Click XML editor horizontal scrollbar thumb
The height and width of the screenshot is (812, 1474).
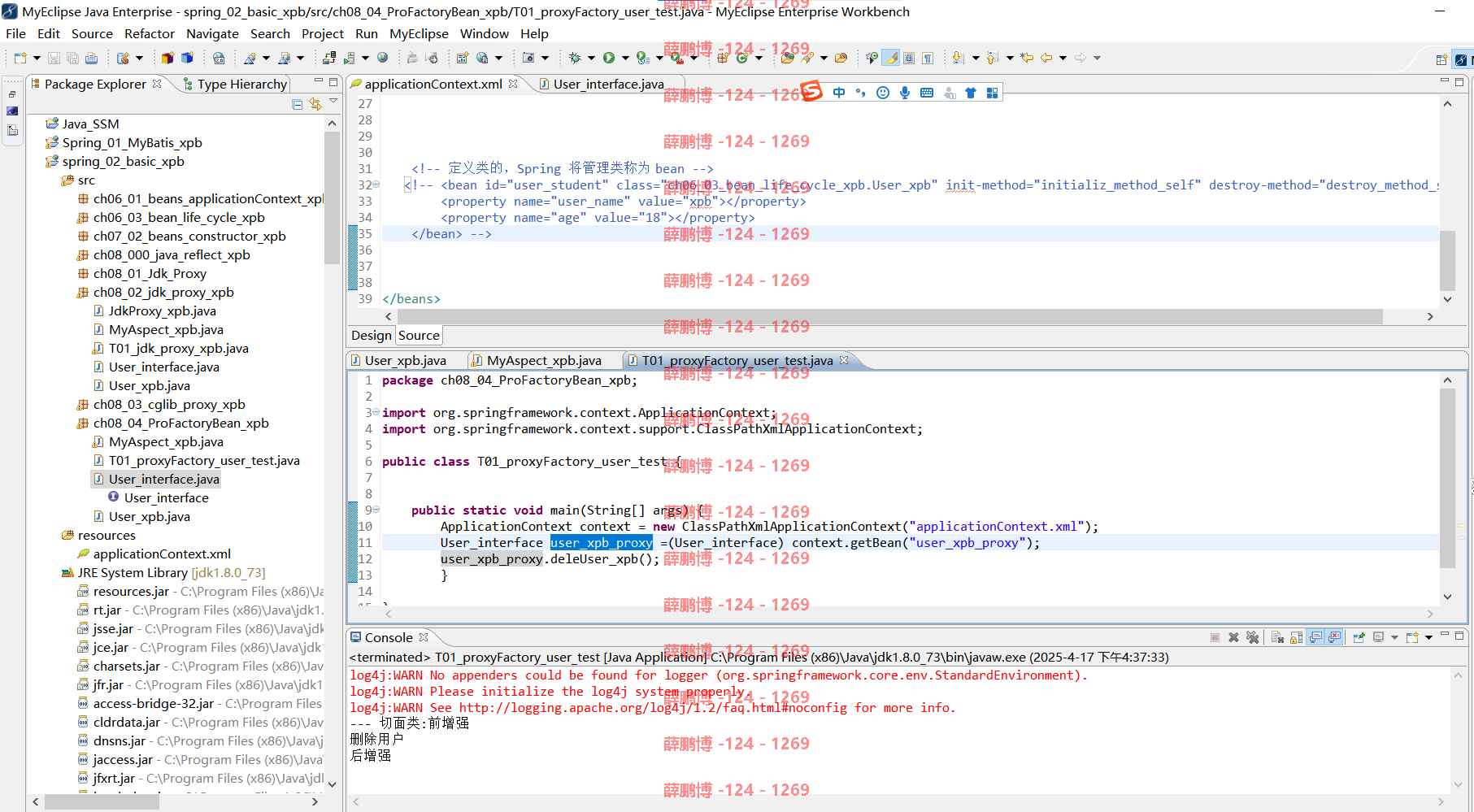pyautogui.click(x=889, y=316)
